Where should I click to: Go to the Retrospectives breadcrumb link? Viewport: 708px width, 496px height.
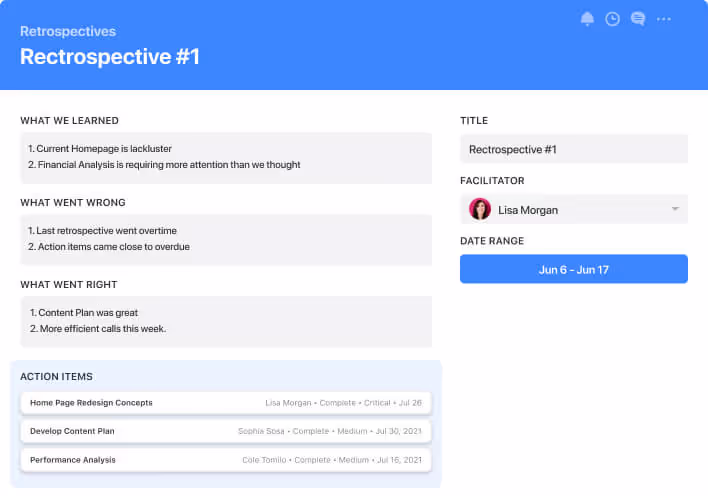68,31
